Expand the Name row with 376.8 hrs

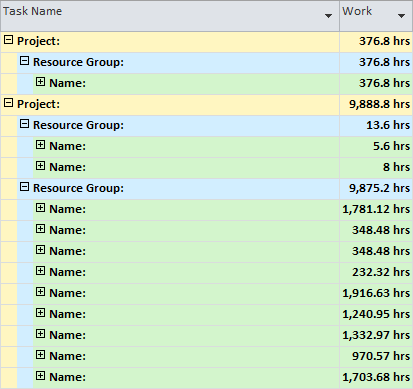pyautogui.click(x=40, y=82)
